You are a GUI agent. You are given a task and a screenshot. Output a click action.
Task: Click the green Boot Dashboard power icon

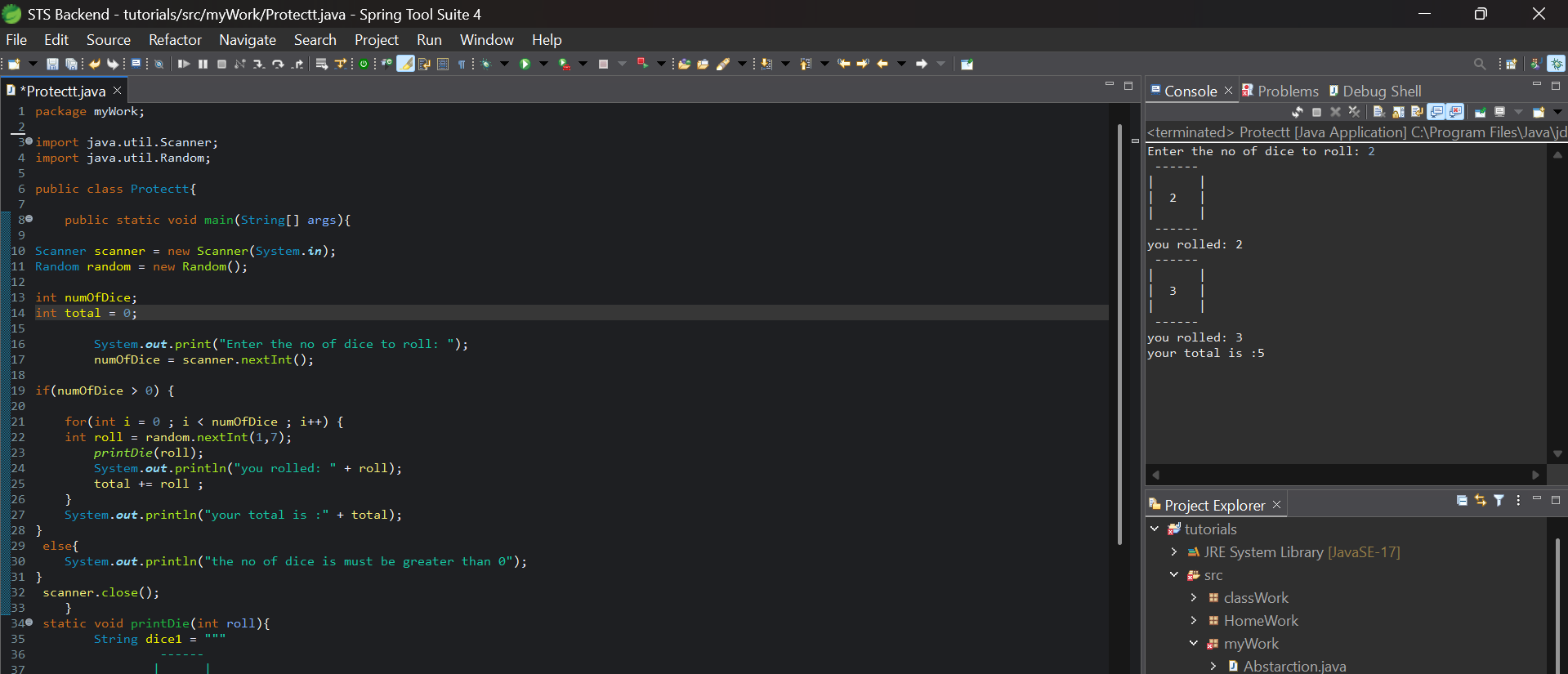point(364,64)
